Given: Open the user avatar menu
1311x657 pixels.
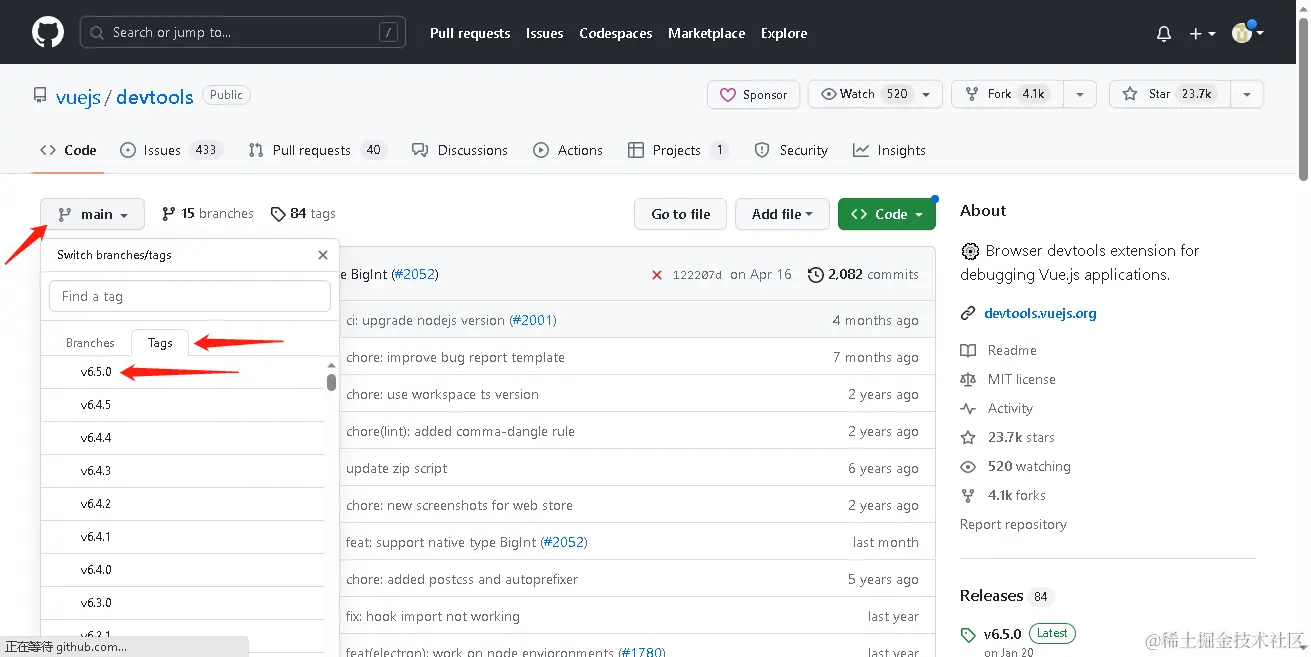Looking at the screenshot, I should click(x=1248, y=33).
